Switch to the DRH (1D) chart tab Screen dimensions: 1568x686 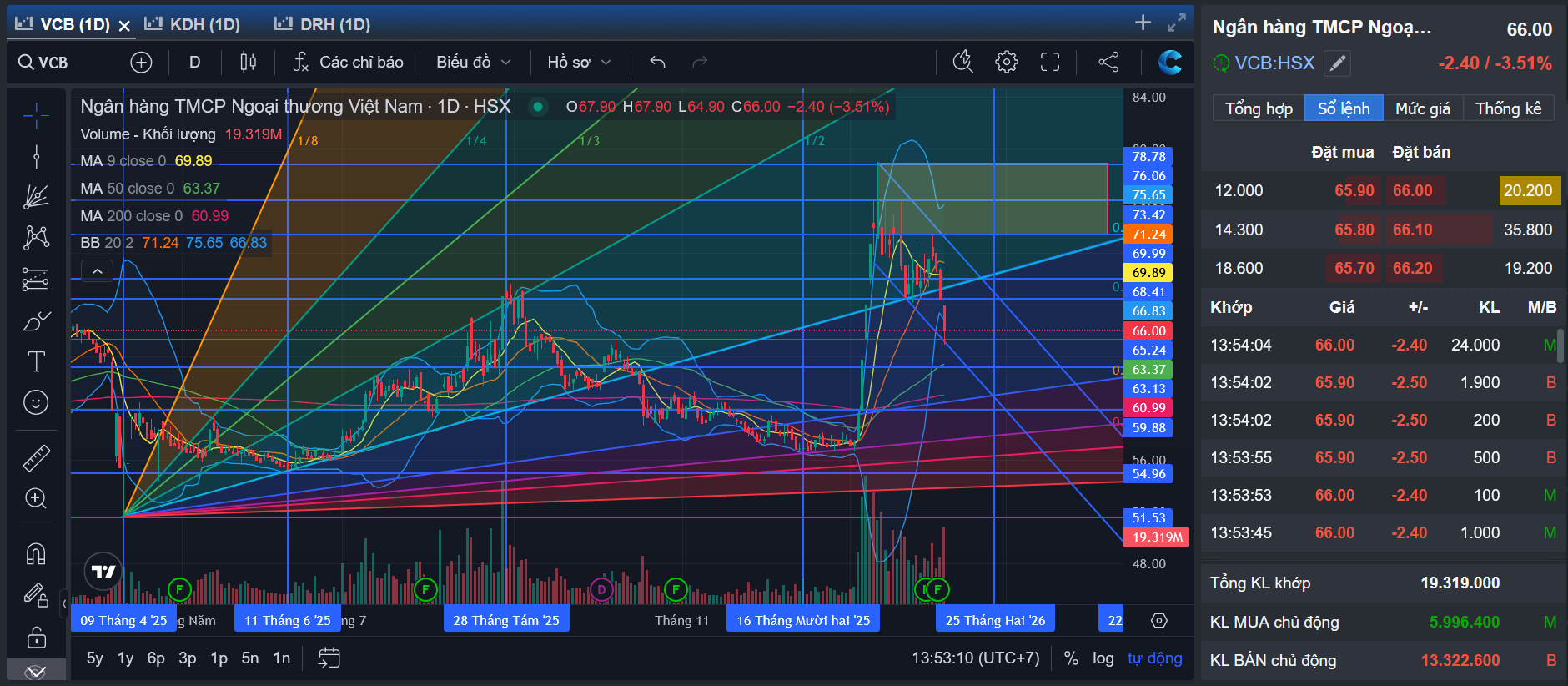point(323,24)
